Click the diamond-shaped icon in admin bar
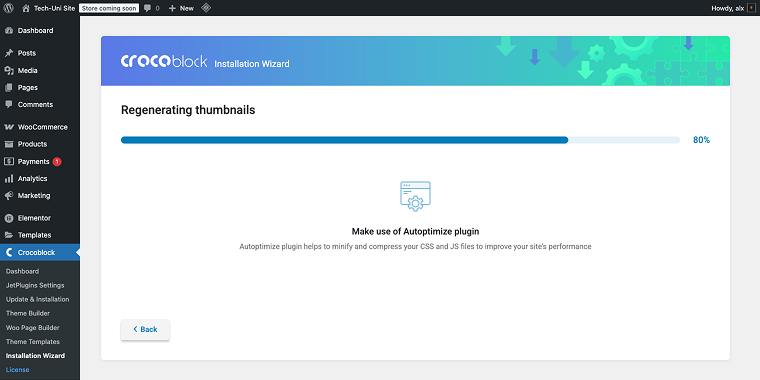This screenshot has height=380, width=760. (x=206, y=8)
